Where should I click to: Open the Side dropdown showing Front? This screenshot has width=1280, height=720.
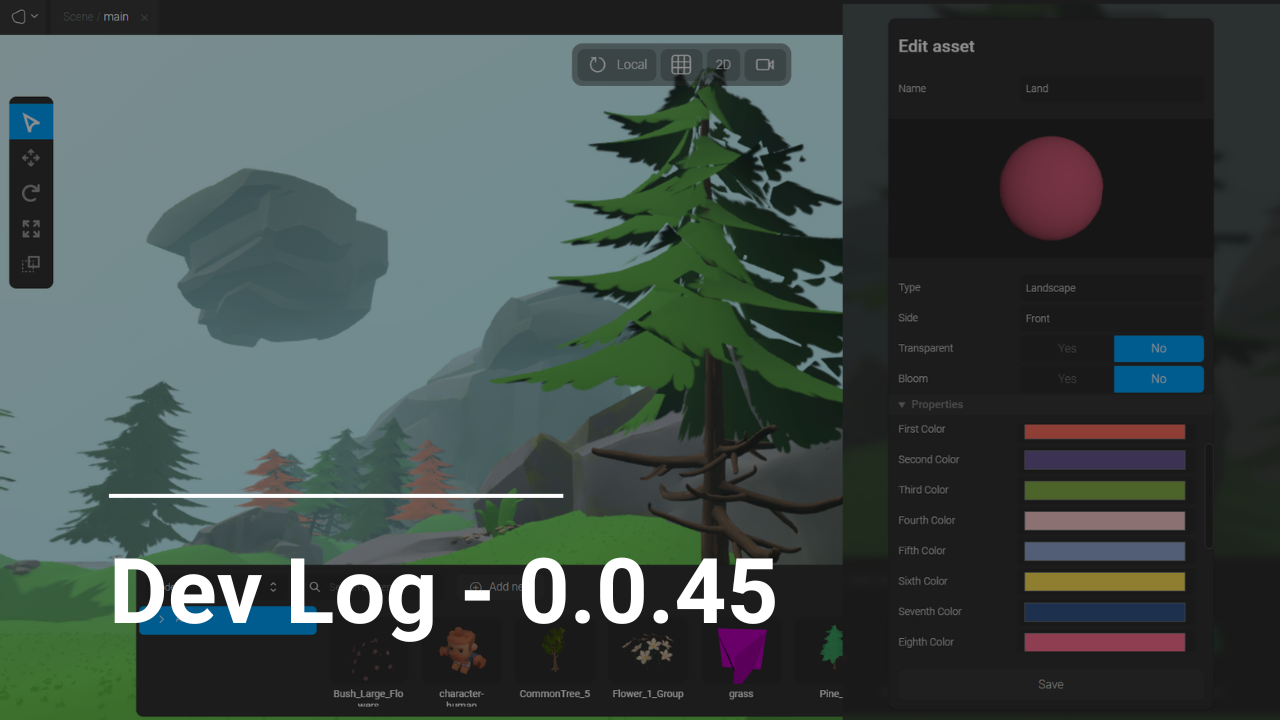click(x=1110, y=319)
